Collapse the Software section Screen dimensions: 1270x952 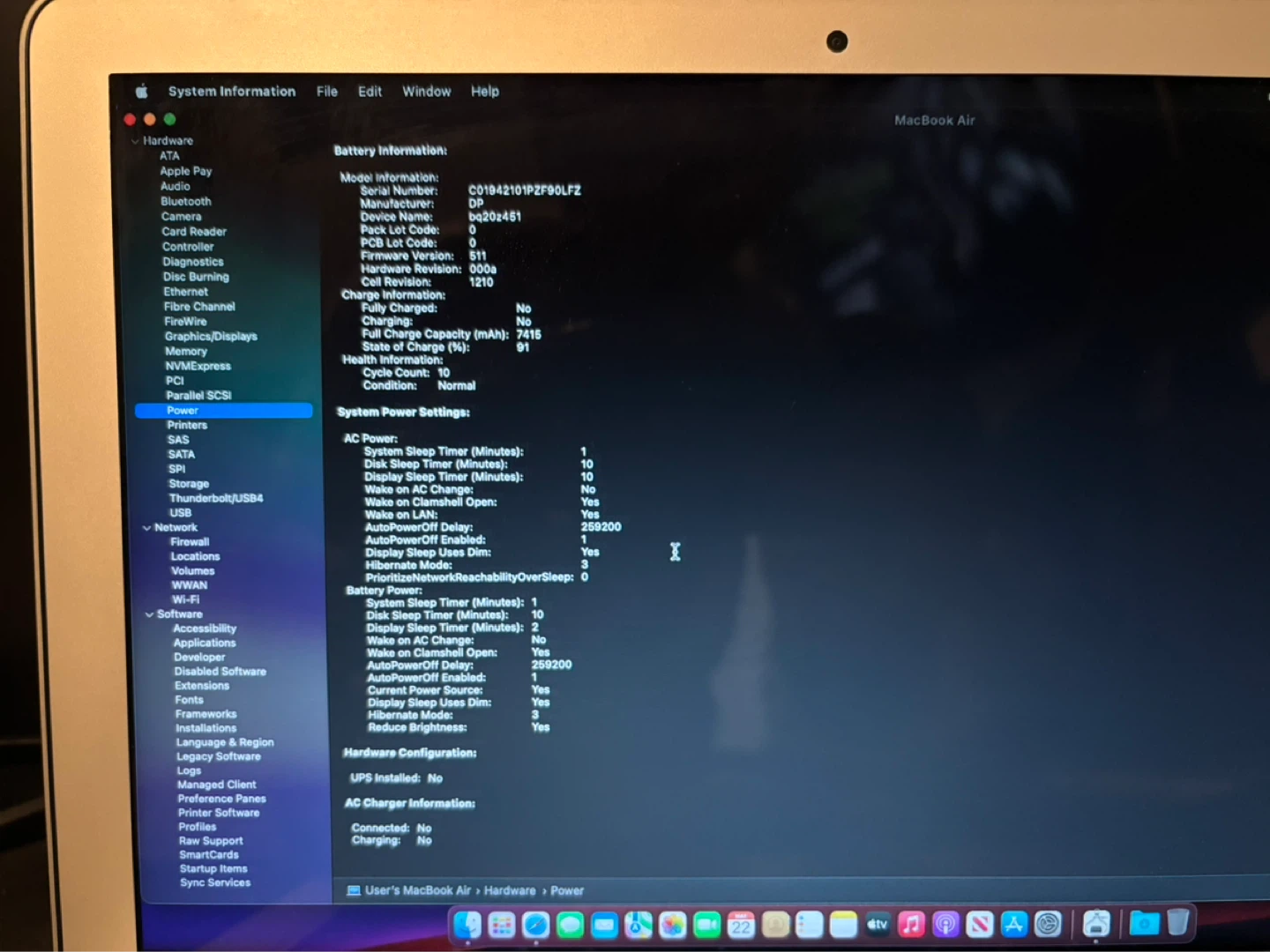coord(149,614)
